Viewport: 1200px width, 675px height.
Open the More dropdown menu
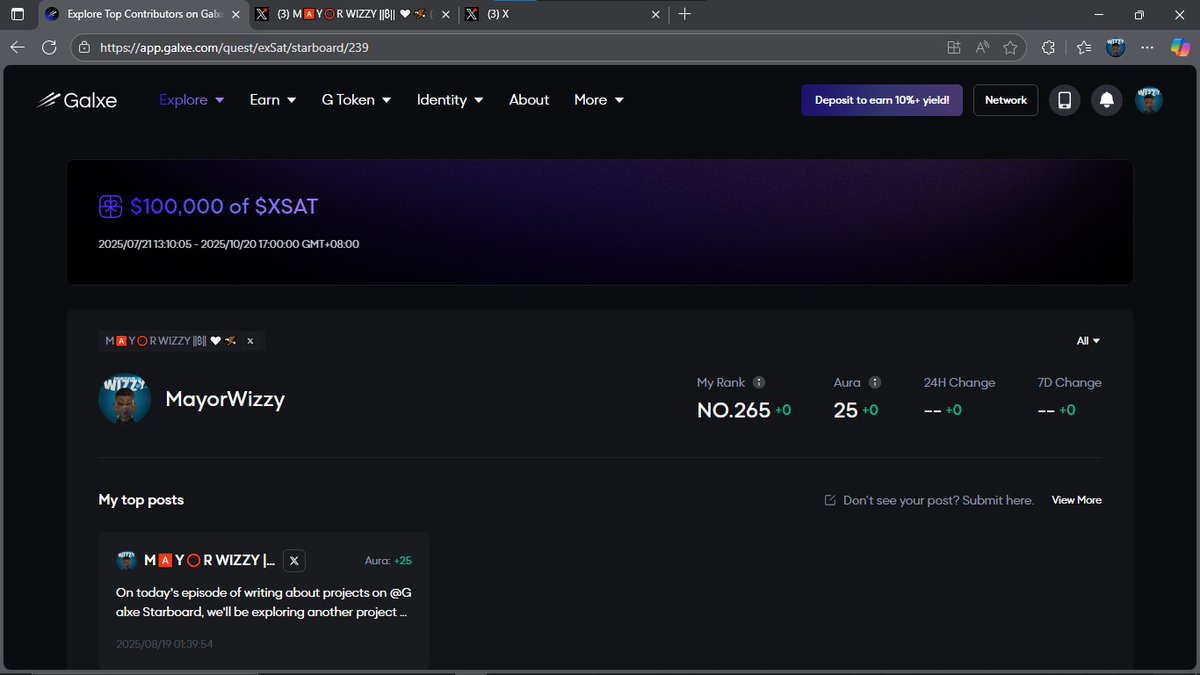coord(599,100)
